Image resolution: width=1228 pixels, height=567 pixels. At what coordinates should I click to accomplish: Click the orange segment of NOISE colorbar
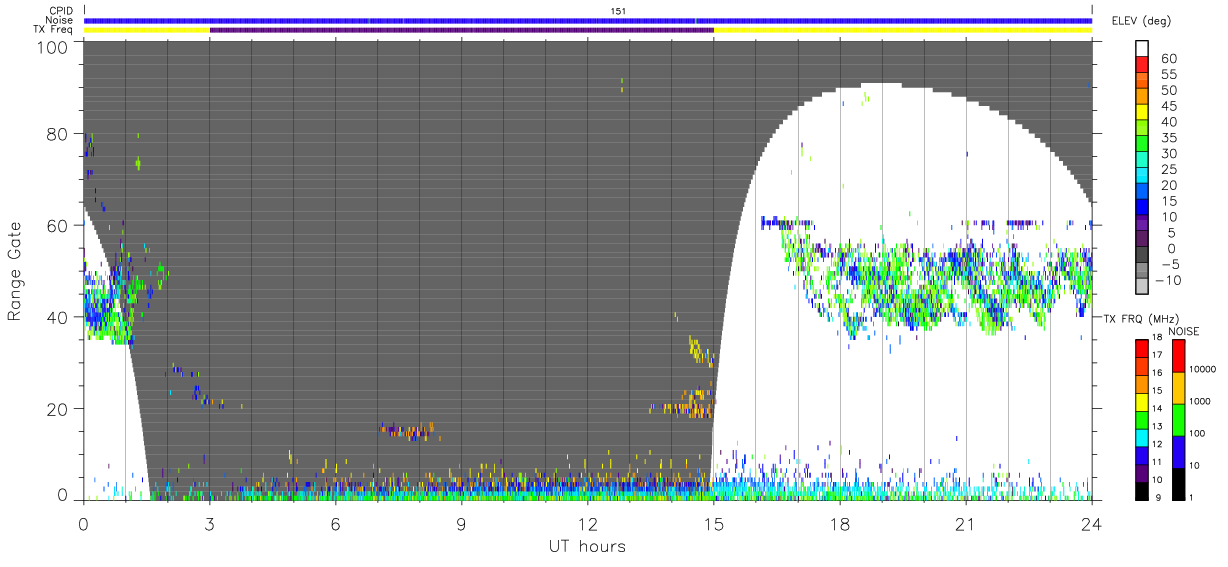coord(1178,388)
